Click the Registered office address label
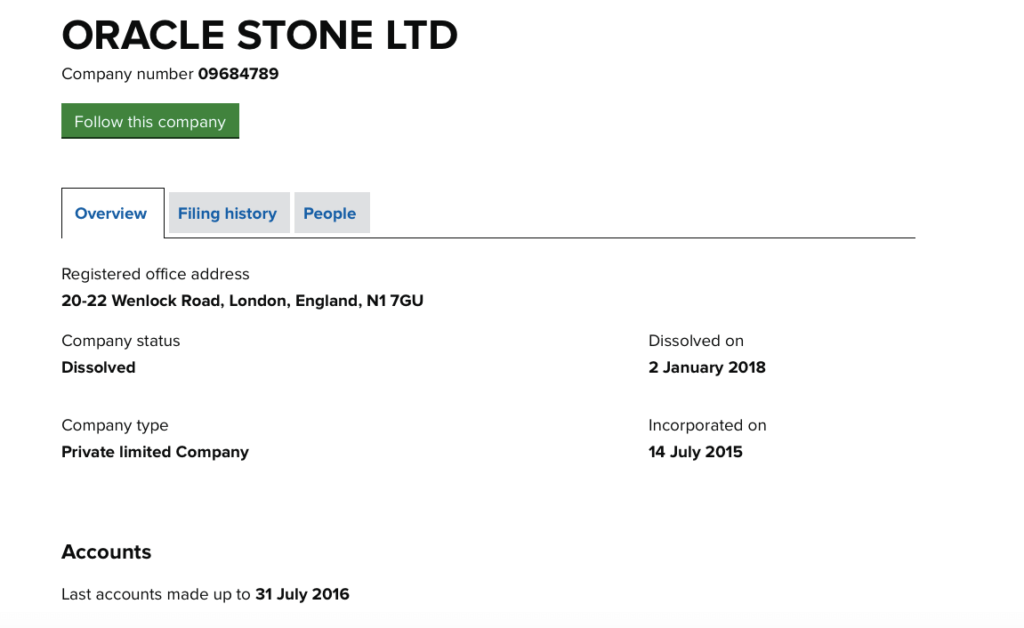 coord(155,274)
